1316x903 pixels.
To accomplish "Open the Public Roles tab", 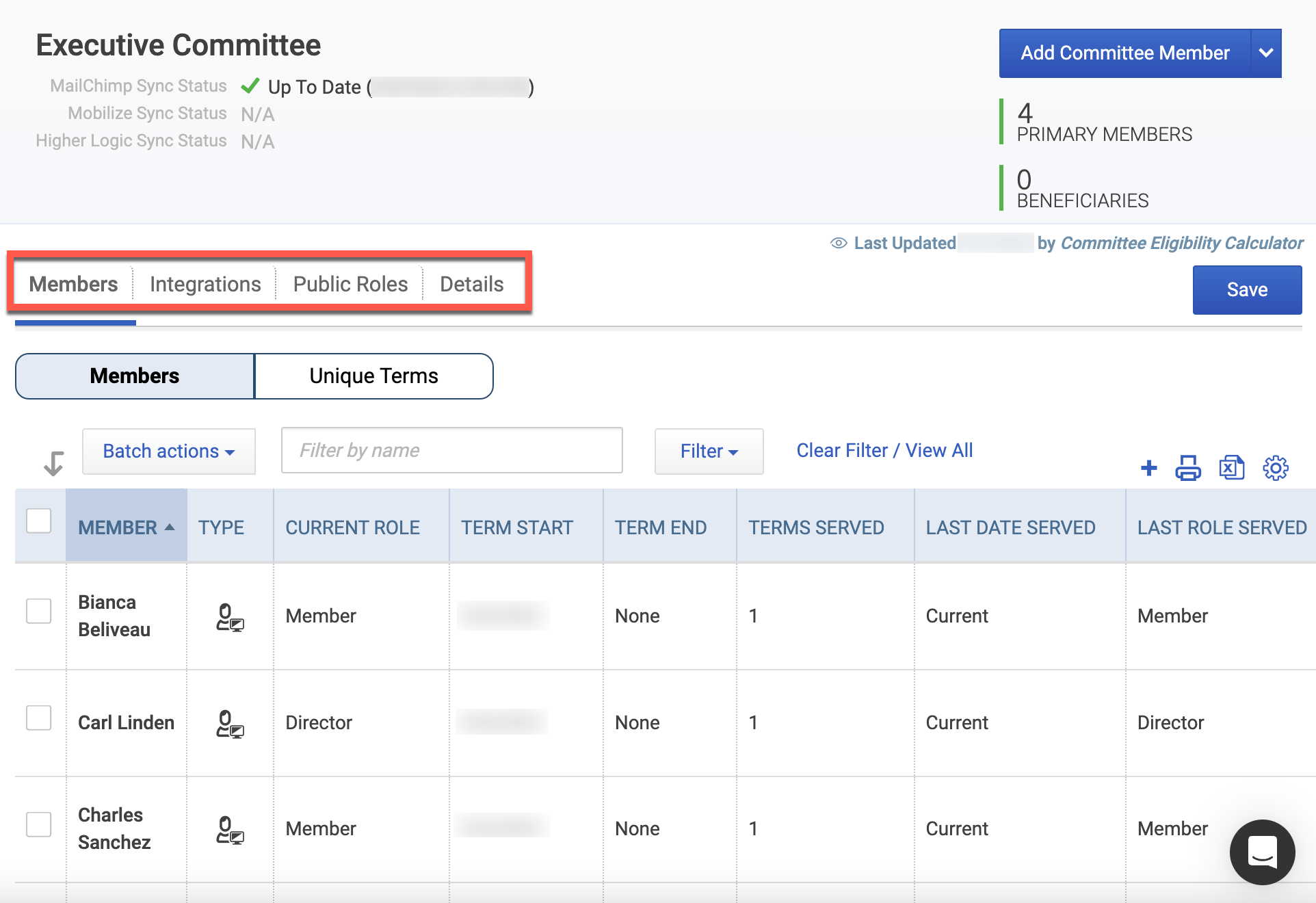I will pyautogui.click(x=350, y=284).
